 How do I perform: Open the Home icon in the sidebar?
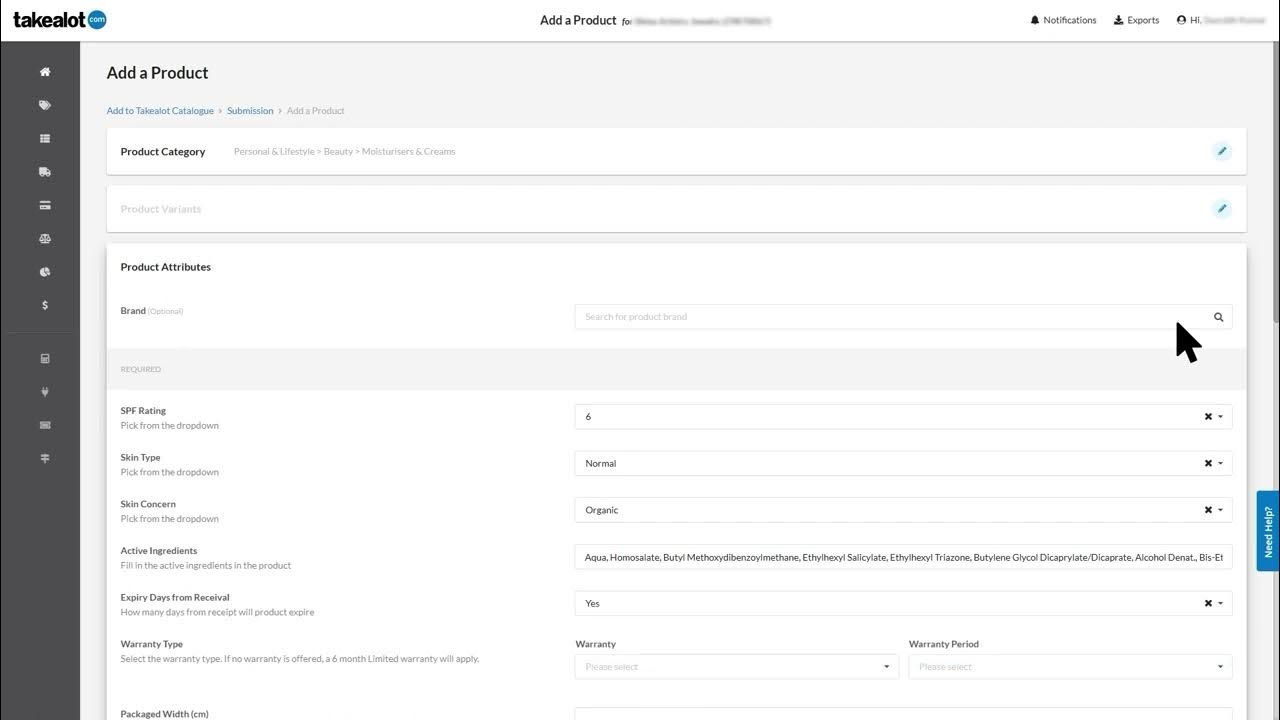tap(45, 72)
